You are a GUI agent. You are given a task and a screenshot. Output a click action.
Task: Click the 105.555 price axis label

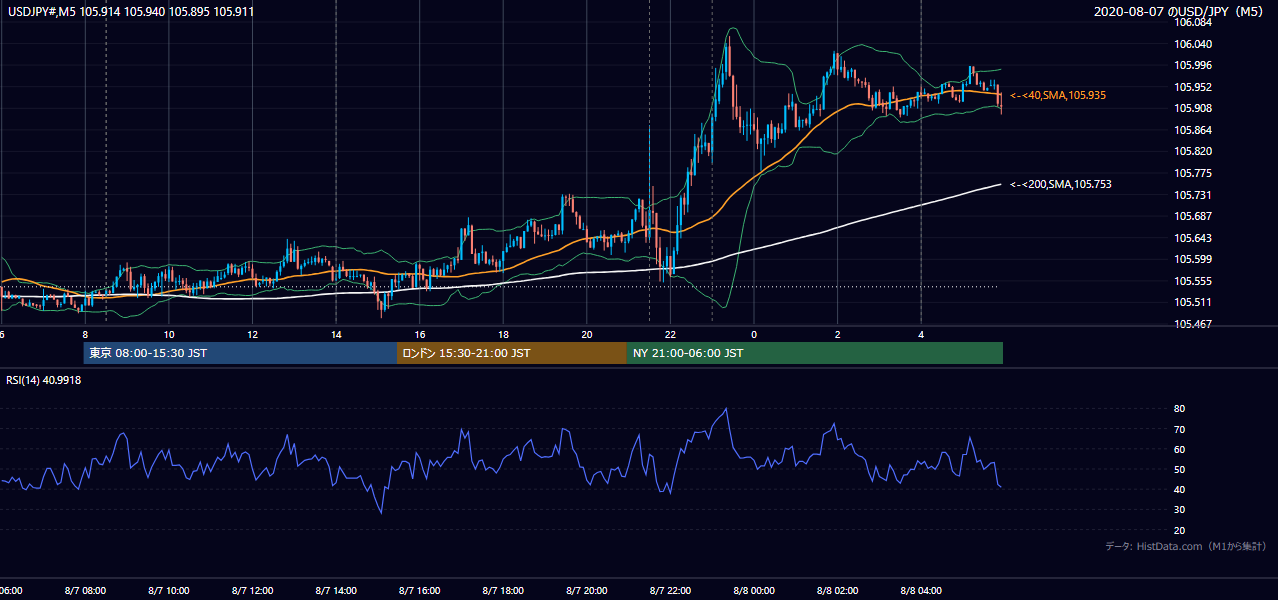1193,281
